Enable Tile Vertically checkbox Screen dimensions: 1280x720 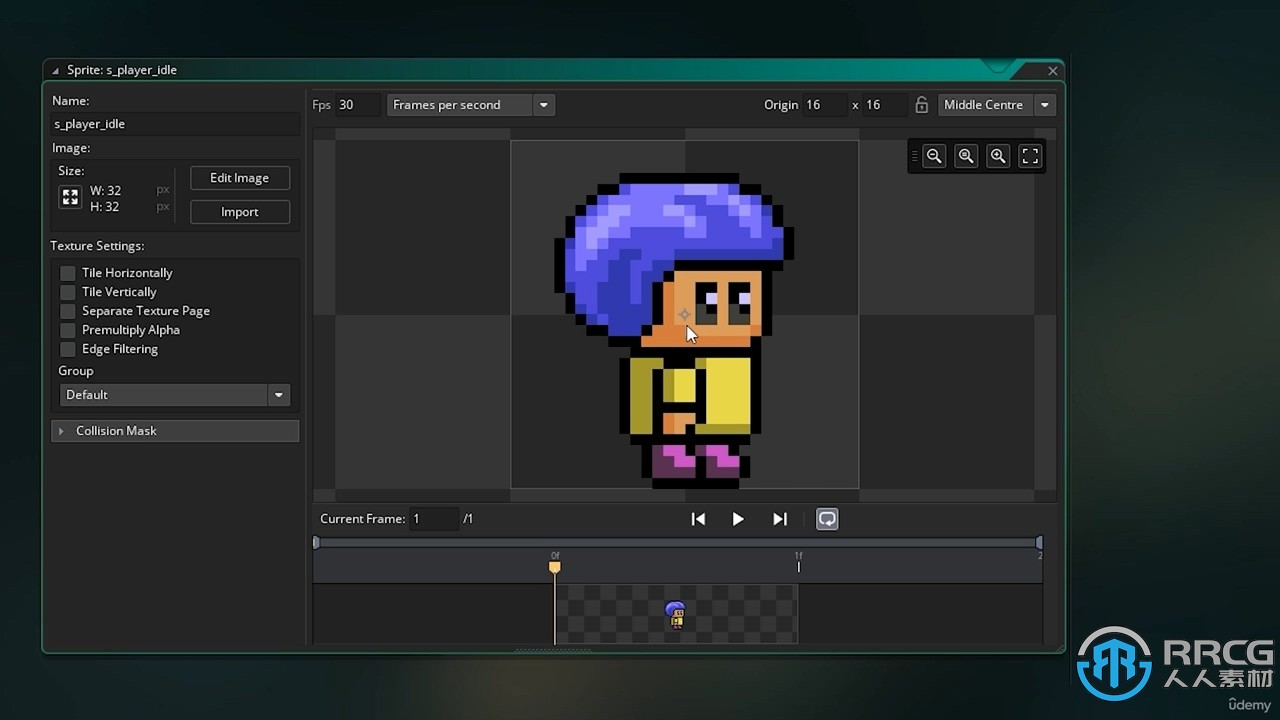pyautogui.click(x=68, y=292)
